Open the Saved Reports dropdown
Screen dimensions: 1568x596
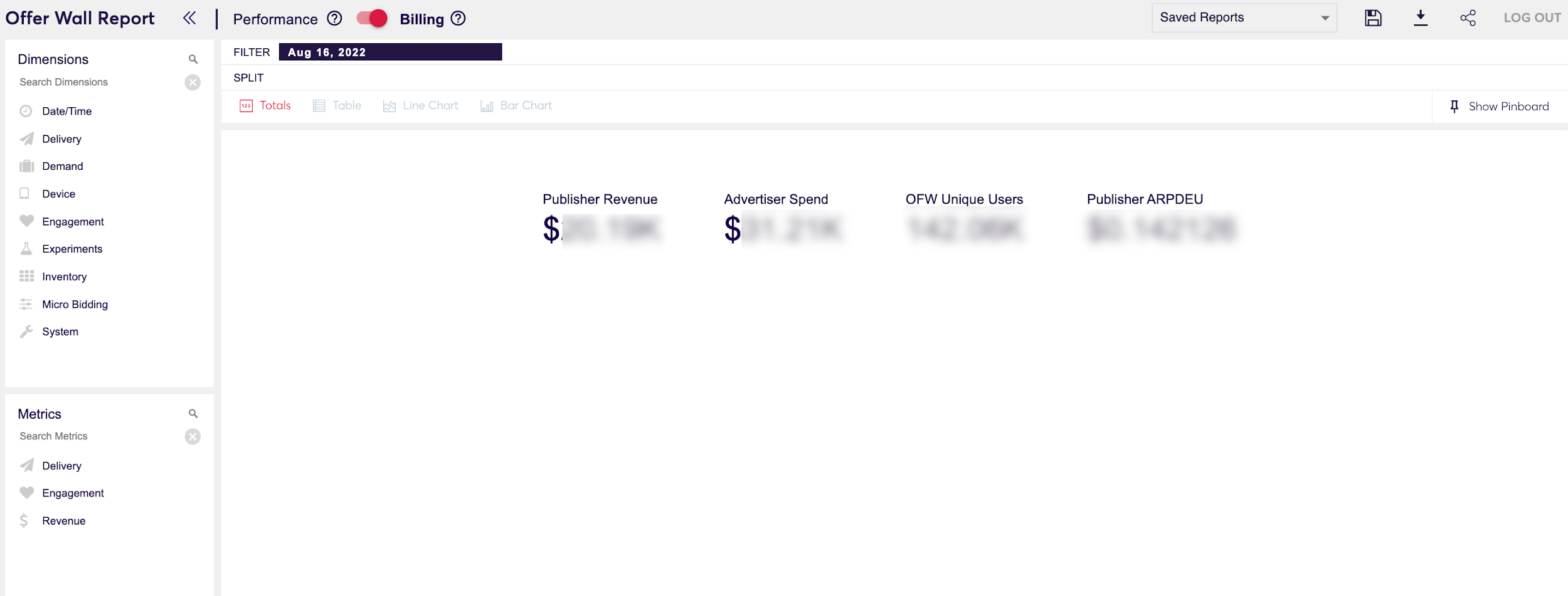pyautogui.click(x=1244, y=18)
